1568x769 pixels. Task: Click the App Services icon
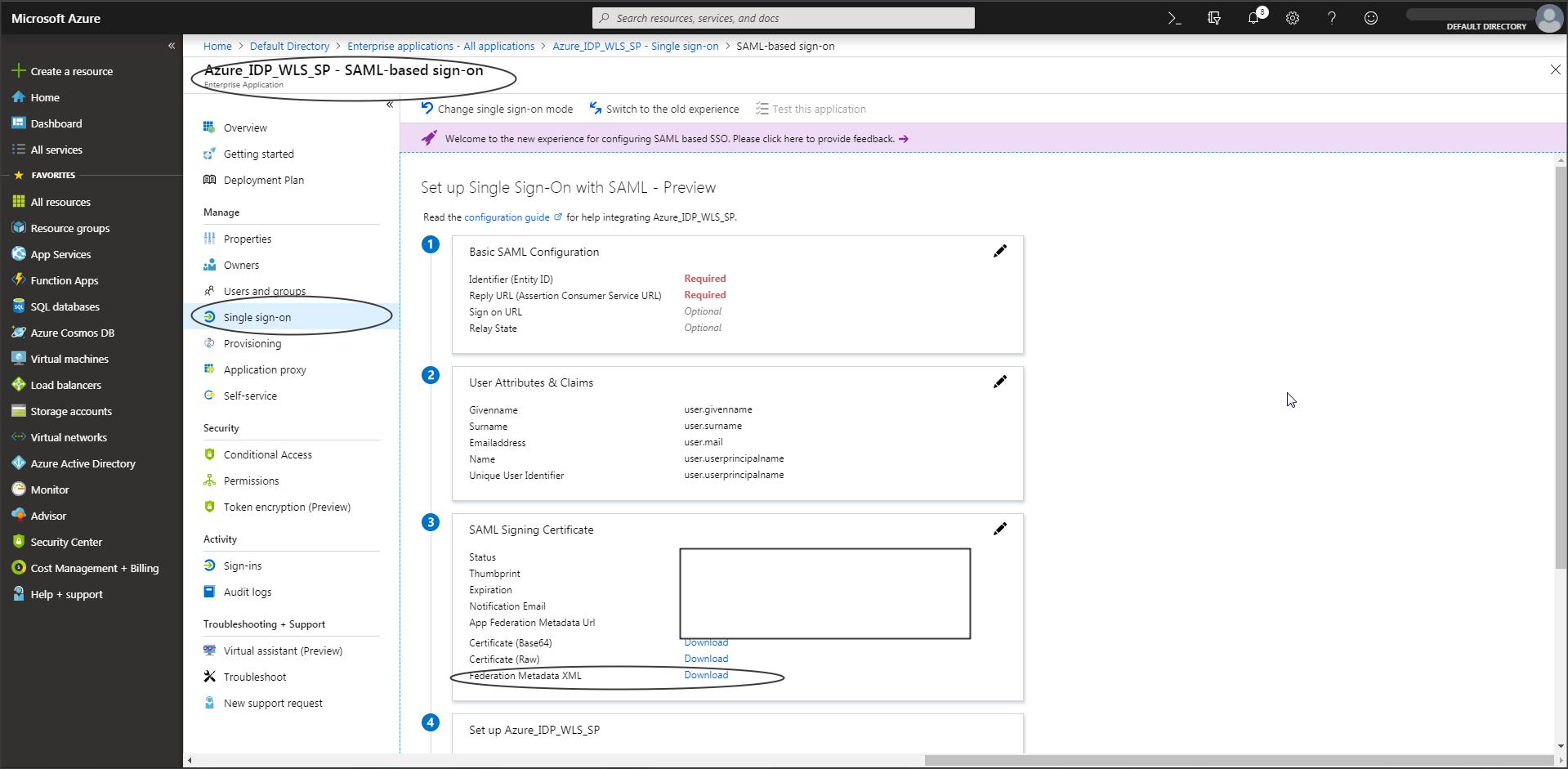[18, 254]
